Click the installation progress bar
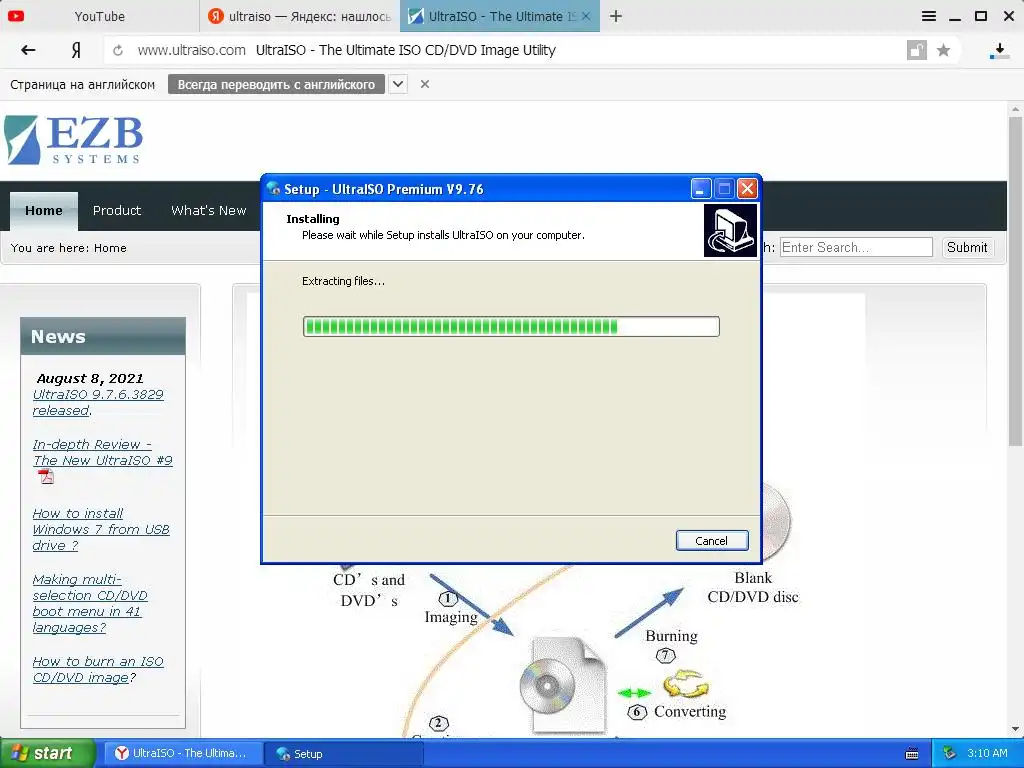Image resolution: width=1024 pixels, height=768 pixels. tap(511, 327)
